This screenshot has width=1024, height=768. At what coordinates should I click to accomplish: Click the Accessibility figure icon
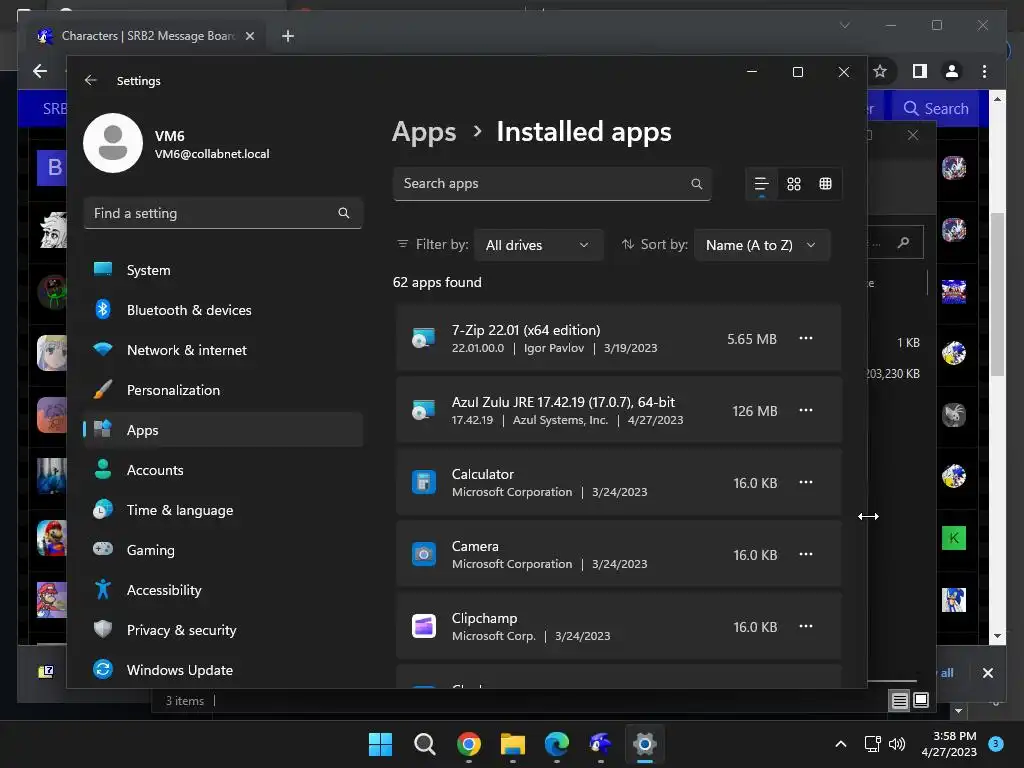(x=103, y=589)
